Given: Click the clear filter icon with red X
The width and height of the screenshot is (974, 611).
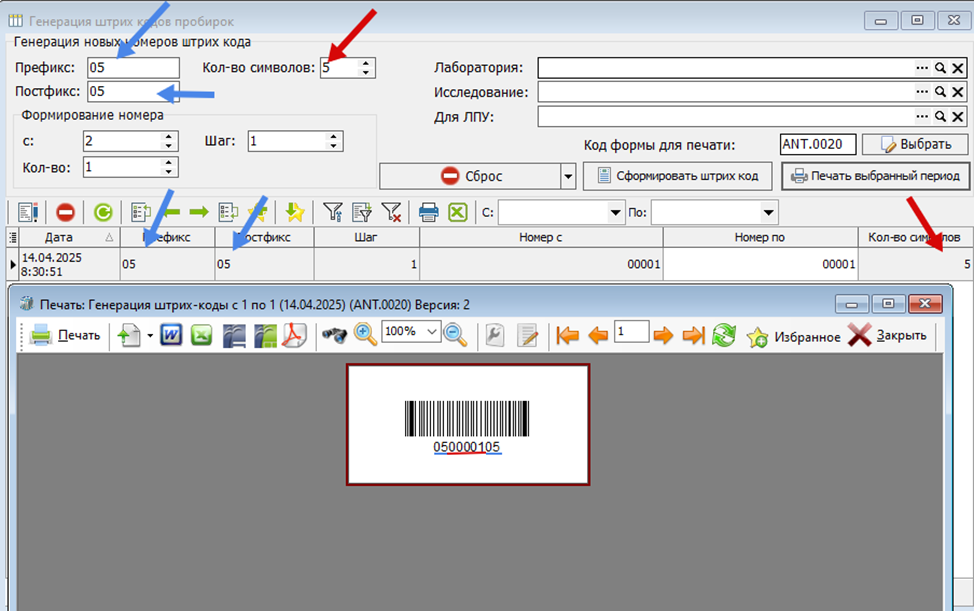Looking at the screenshot, I should tap(391, 212).
